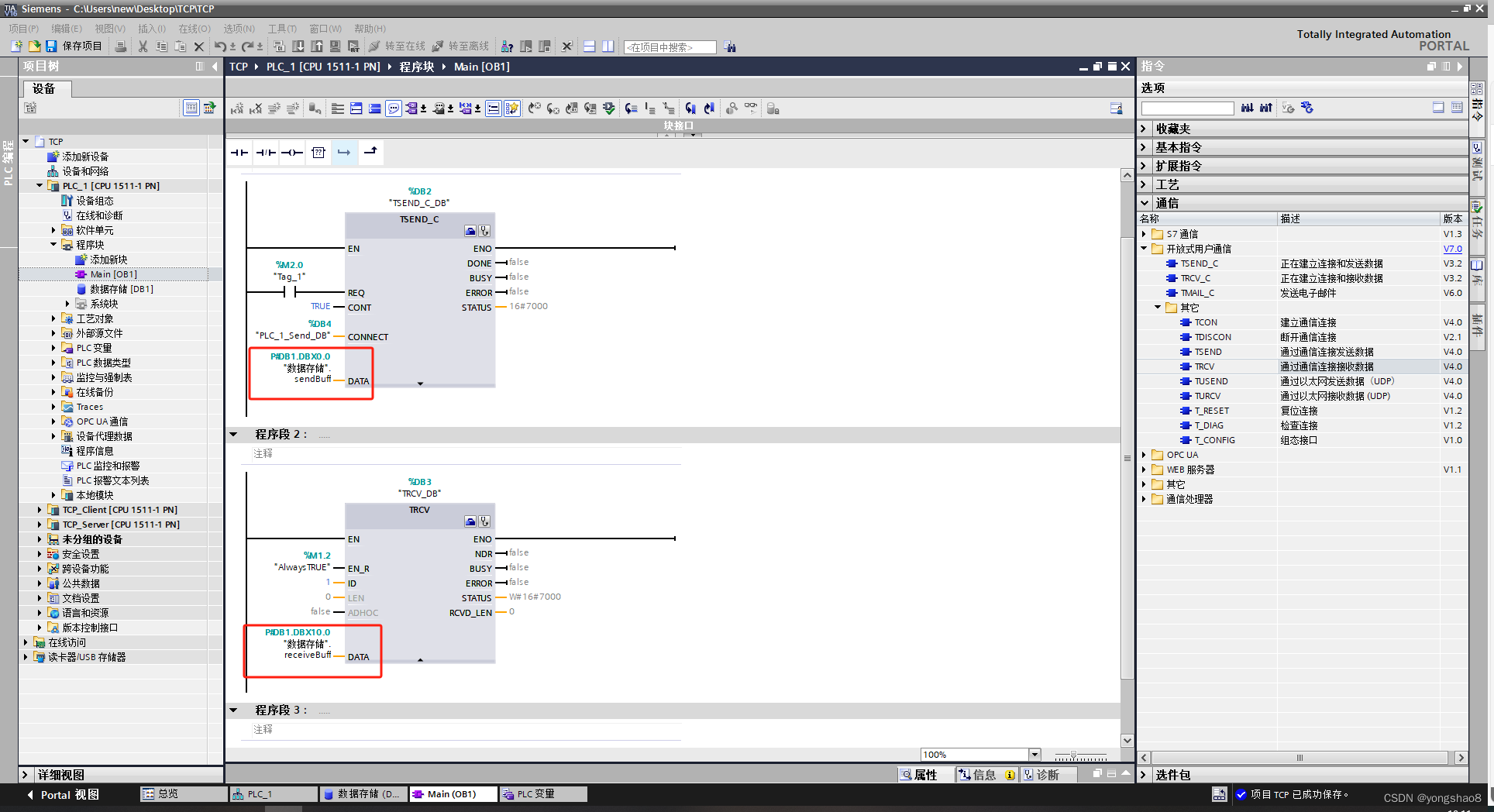Screen dimensions: 1494x812
Task: Collapse the 开放式用户通信 folder
Action: point(1144,249)
